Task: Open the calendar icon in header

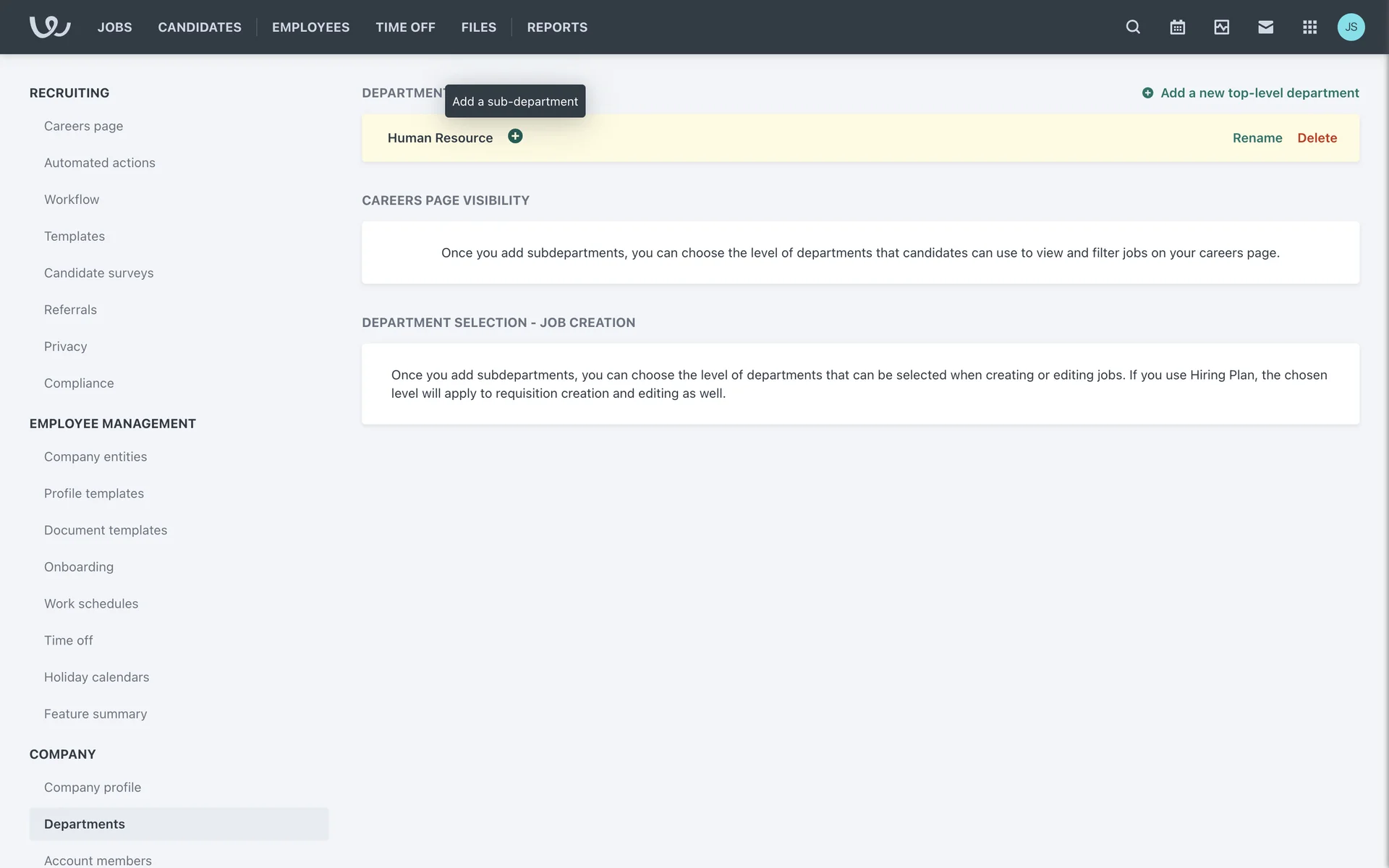Action: pos(1177,27)
